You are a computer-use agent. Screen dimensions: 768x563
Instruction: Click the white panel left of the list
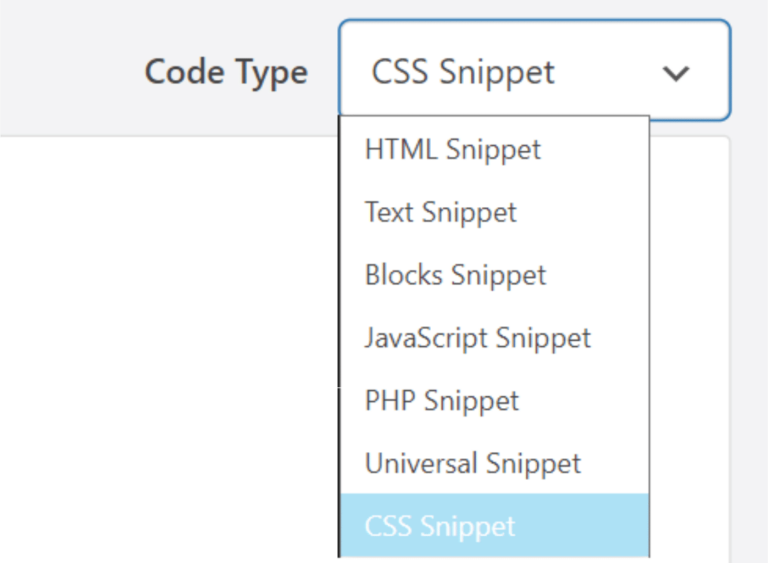(170, 350)
